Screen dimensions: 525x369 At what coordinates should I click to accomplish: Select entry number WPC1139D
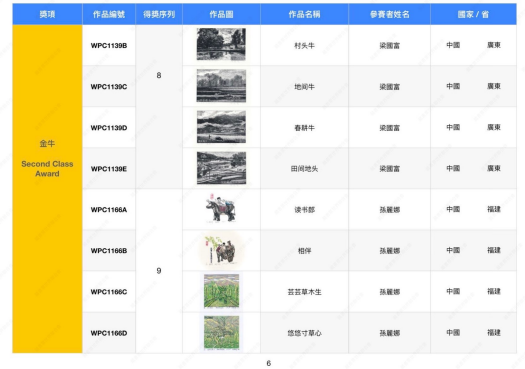[109, 128]
